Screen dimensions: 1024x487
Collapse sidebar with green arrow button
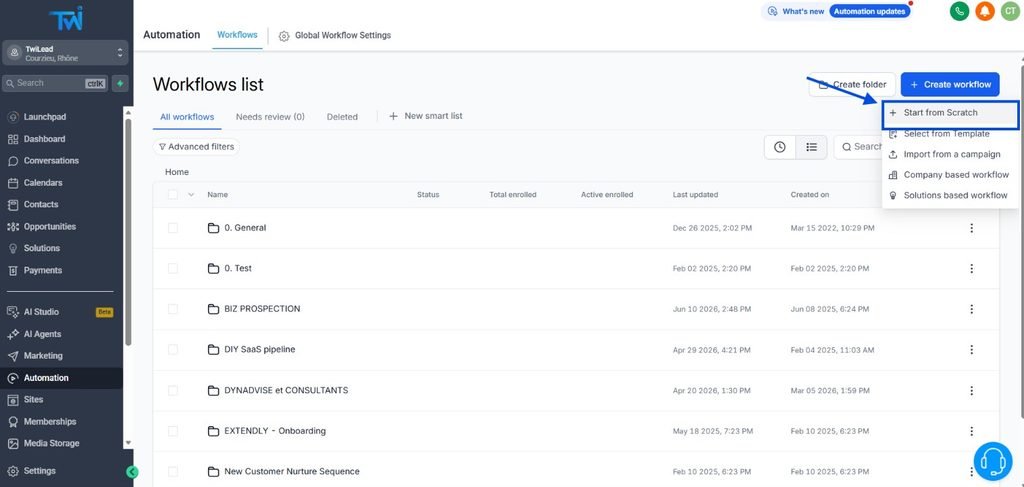point(133,471)
